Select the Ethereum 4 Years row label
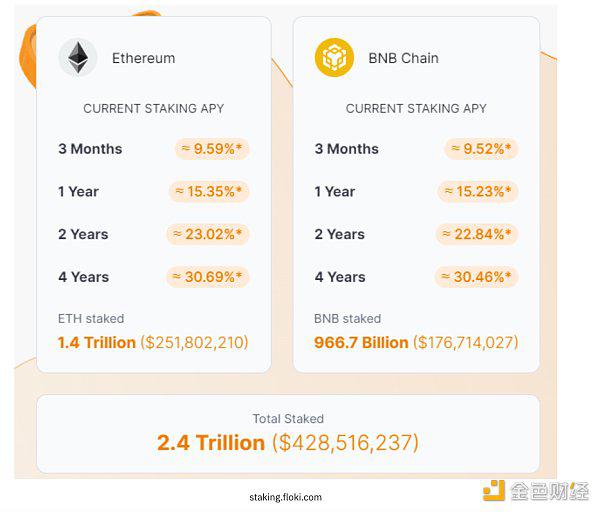Image resolution: width=600 pixels, height=512 pixels. tap(83, 277)
